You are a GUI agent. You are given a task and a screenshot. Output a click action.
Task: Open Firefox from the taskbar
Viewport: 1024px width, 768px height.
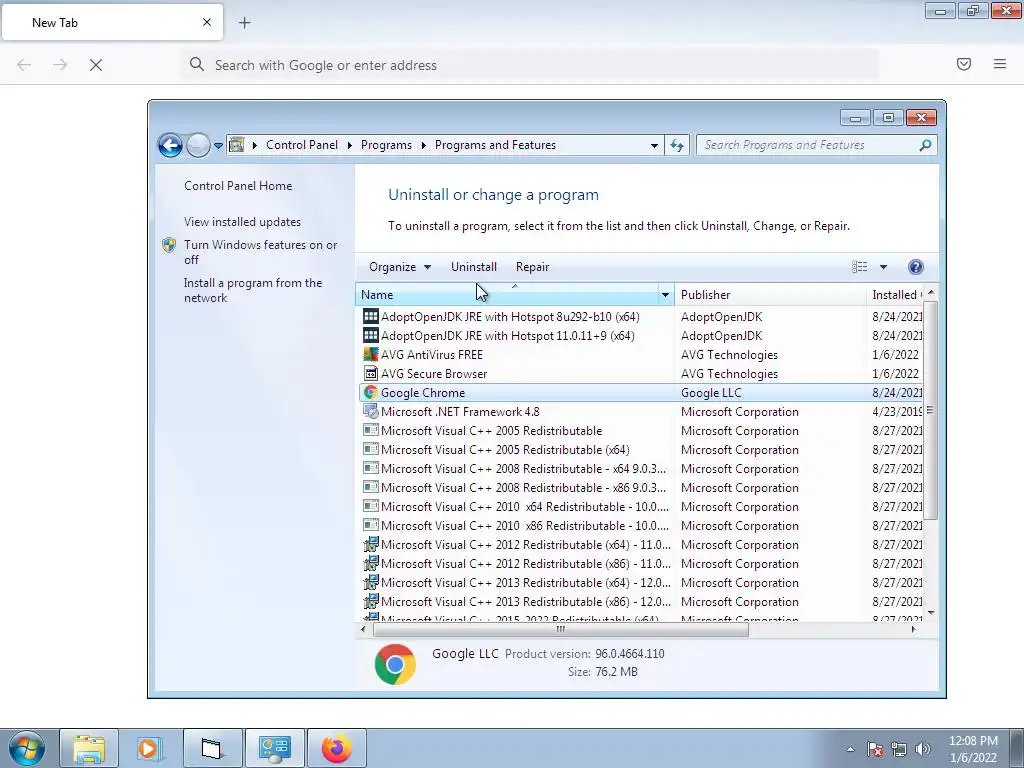337,748
